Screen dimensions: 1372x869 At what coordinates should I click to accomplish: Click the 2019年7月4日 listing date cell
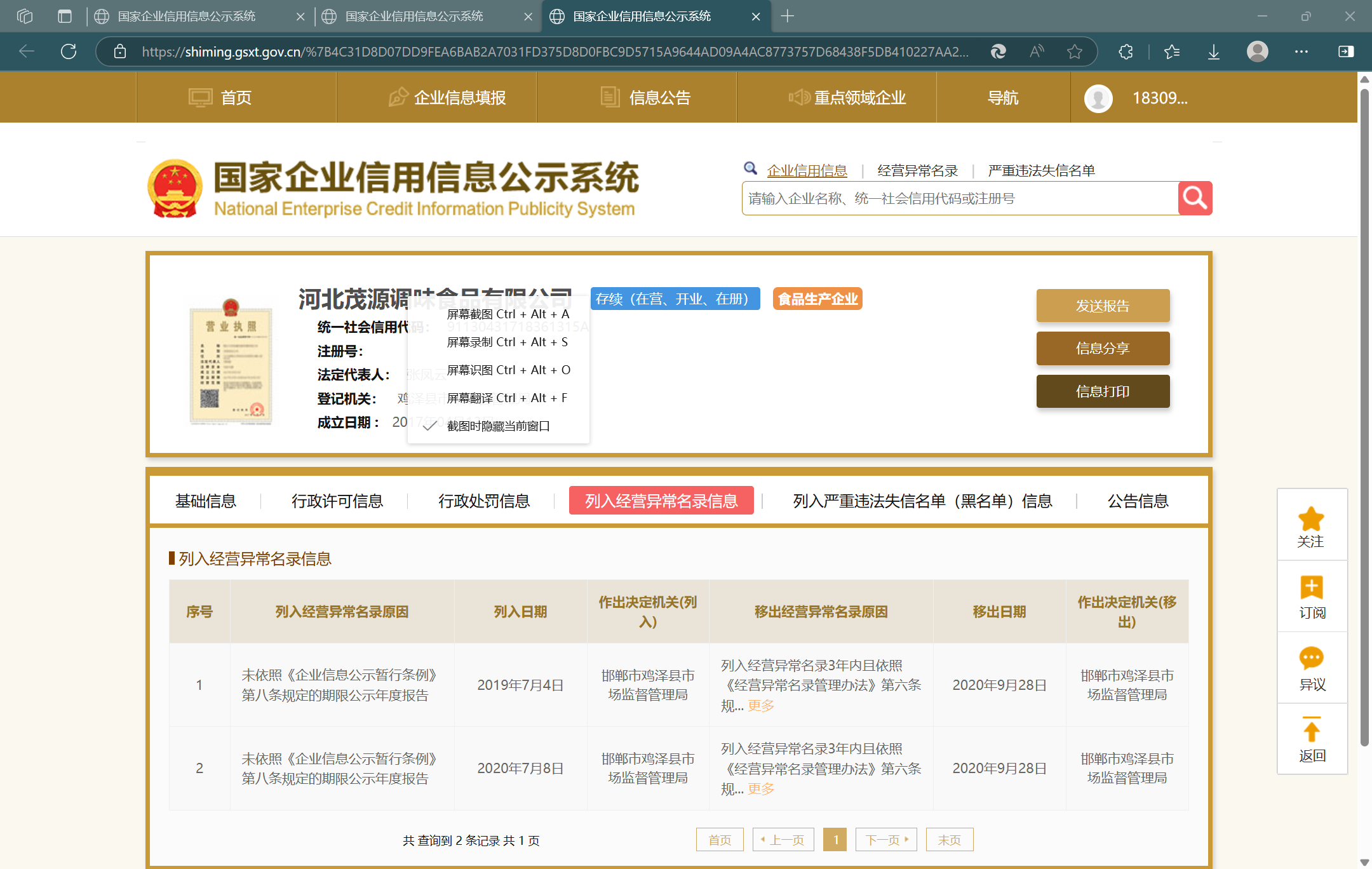(x=521, y=685)
